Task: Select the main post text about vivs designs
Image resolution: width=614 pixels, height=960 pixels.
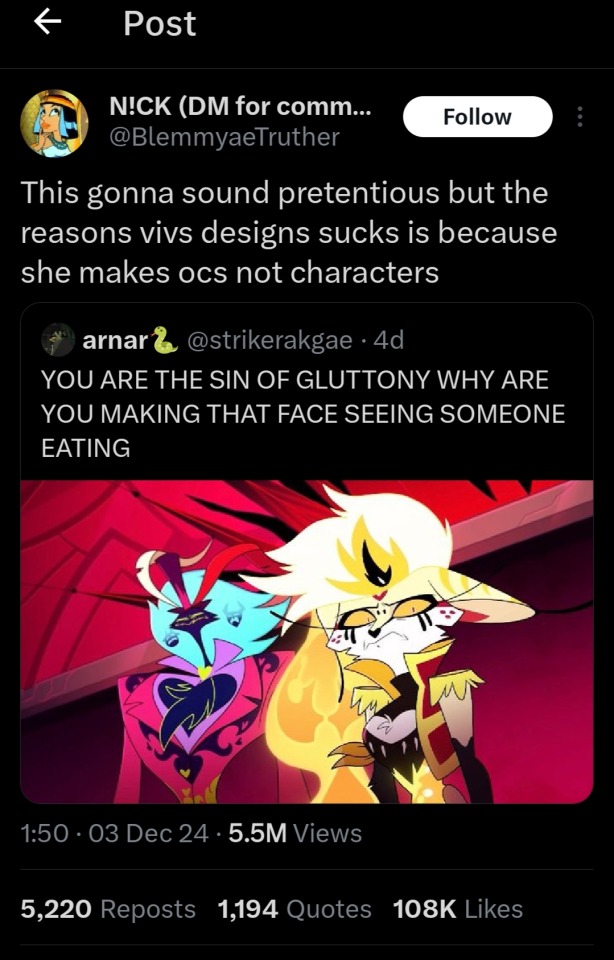Action: point(289,233)
